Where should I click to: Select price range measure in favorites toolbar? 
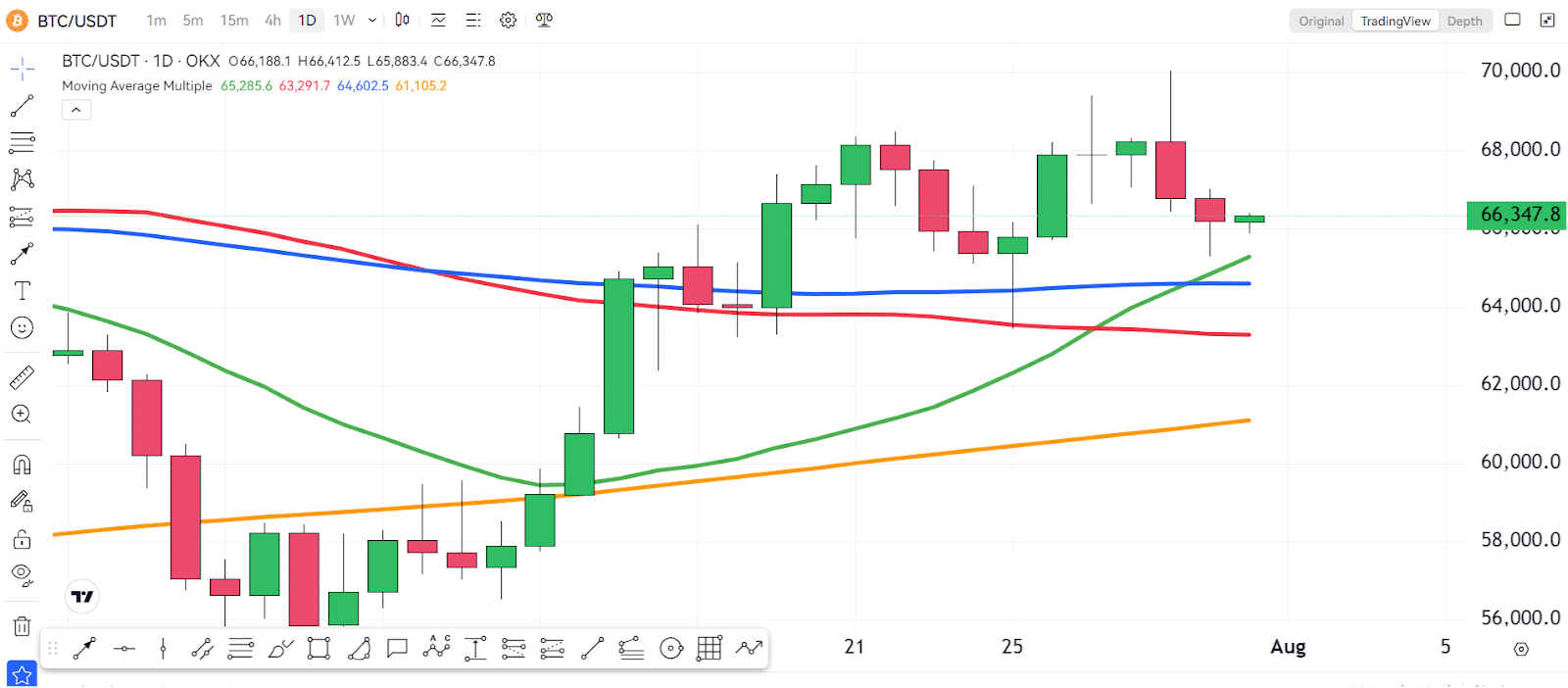(475, 648)
